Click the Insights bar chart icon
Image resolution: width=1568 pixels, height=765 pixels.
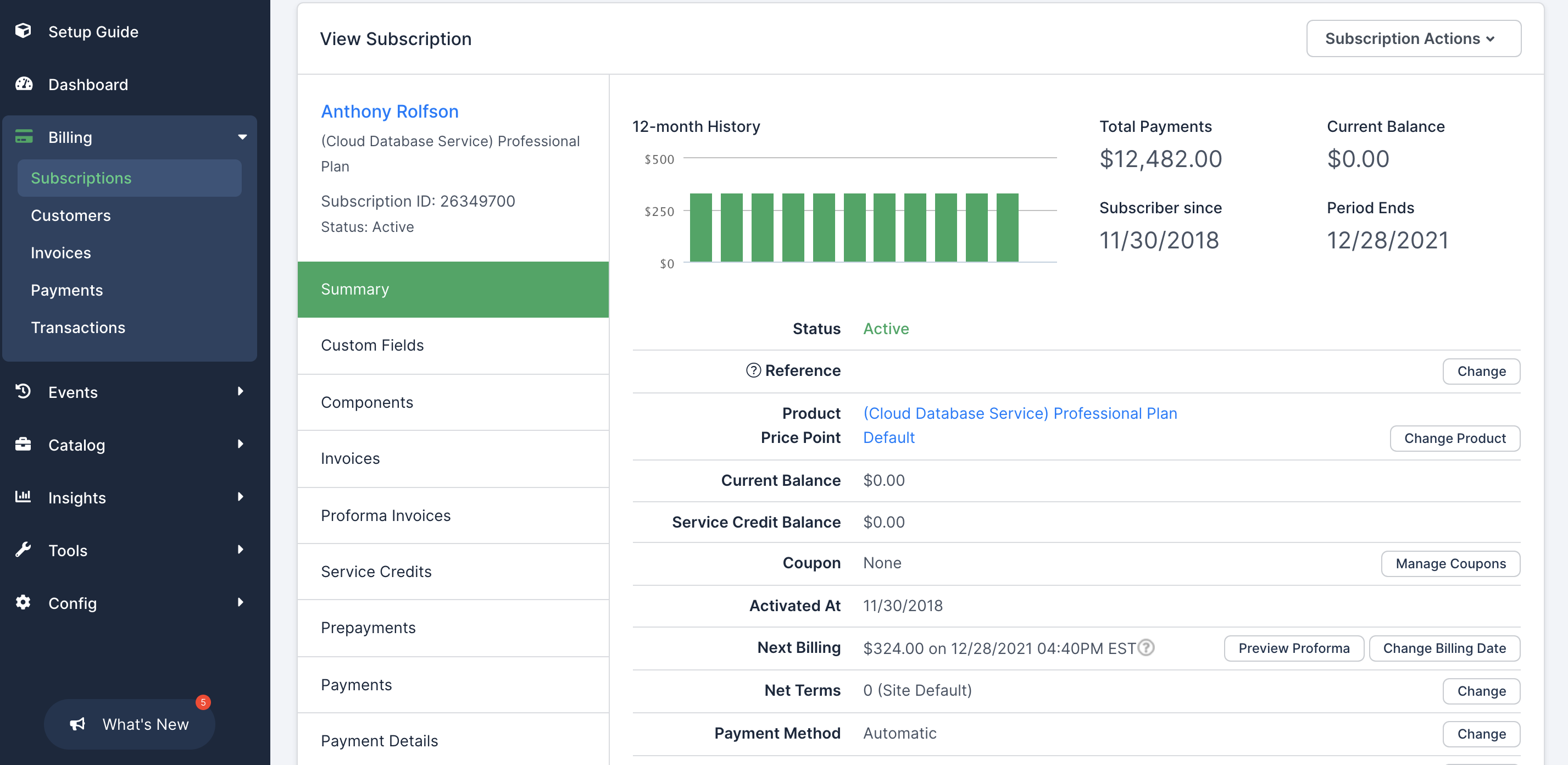23,497
